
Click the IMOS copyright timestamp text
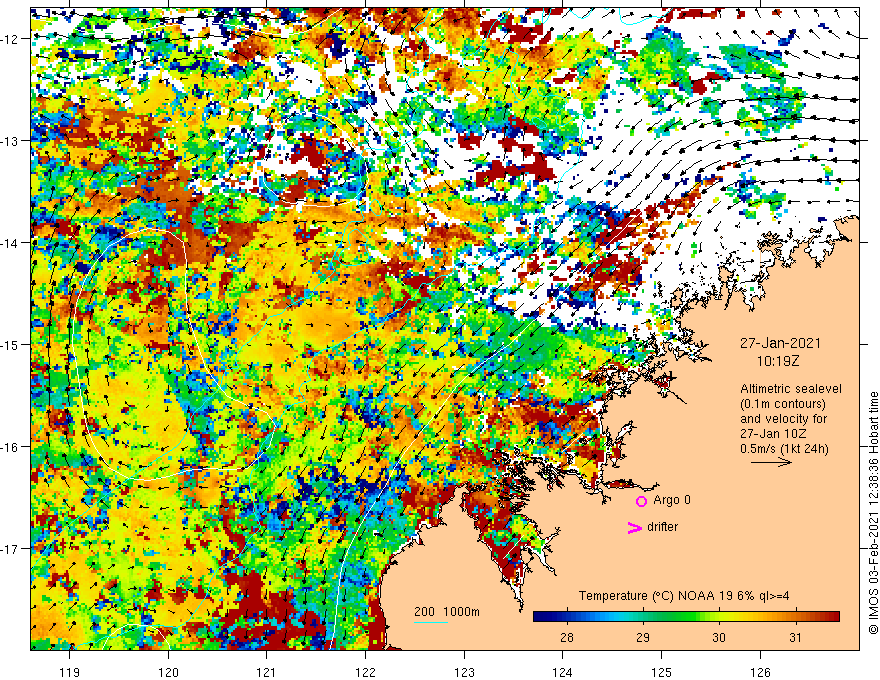pyautogui.click(x=873, y=513)
